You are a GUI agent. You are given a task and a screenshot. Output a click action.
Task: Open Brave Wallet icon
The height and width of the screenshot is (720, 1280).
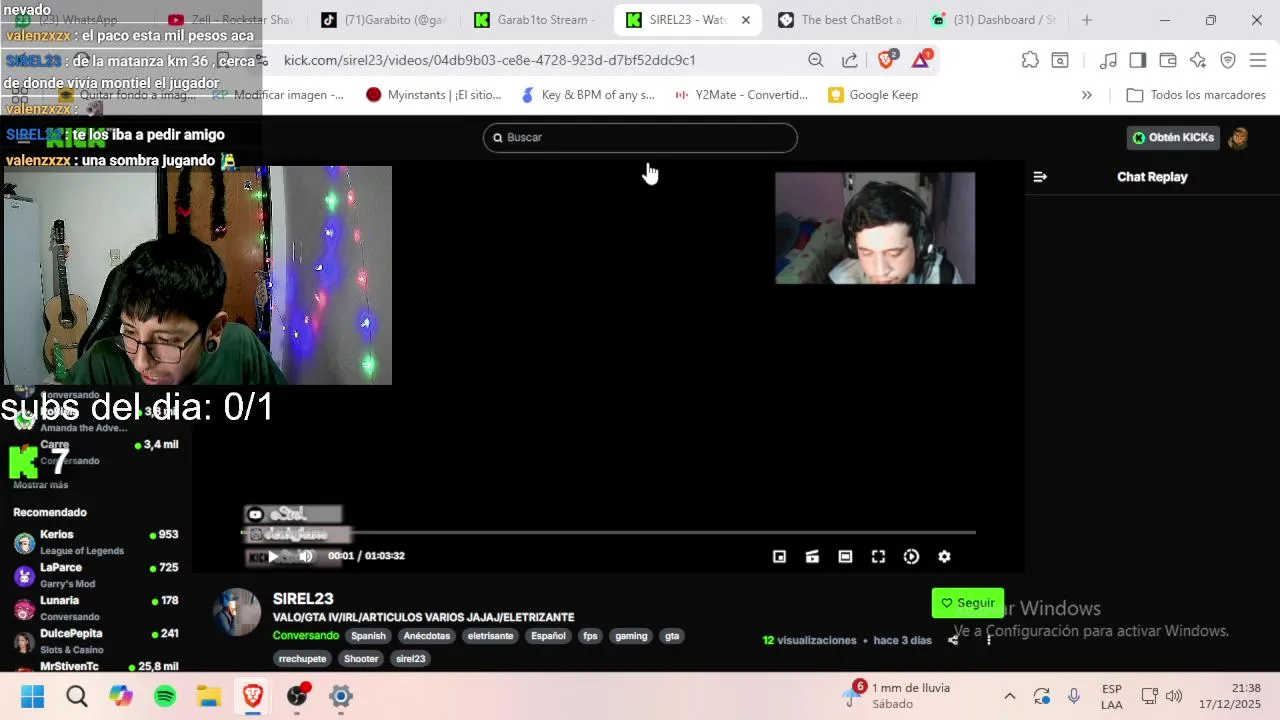click(1168, 60)
